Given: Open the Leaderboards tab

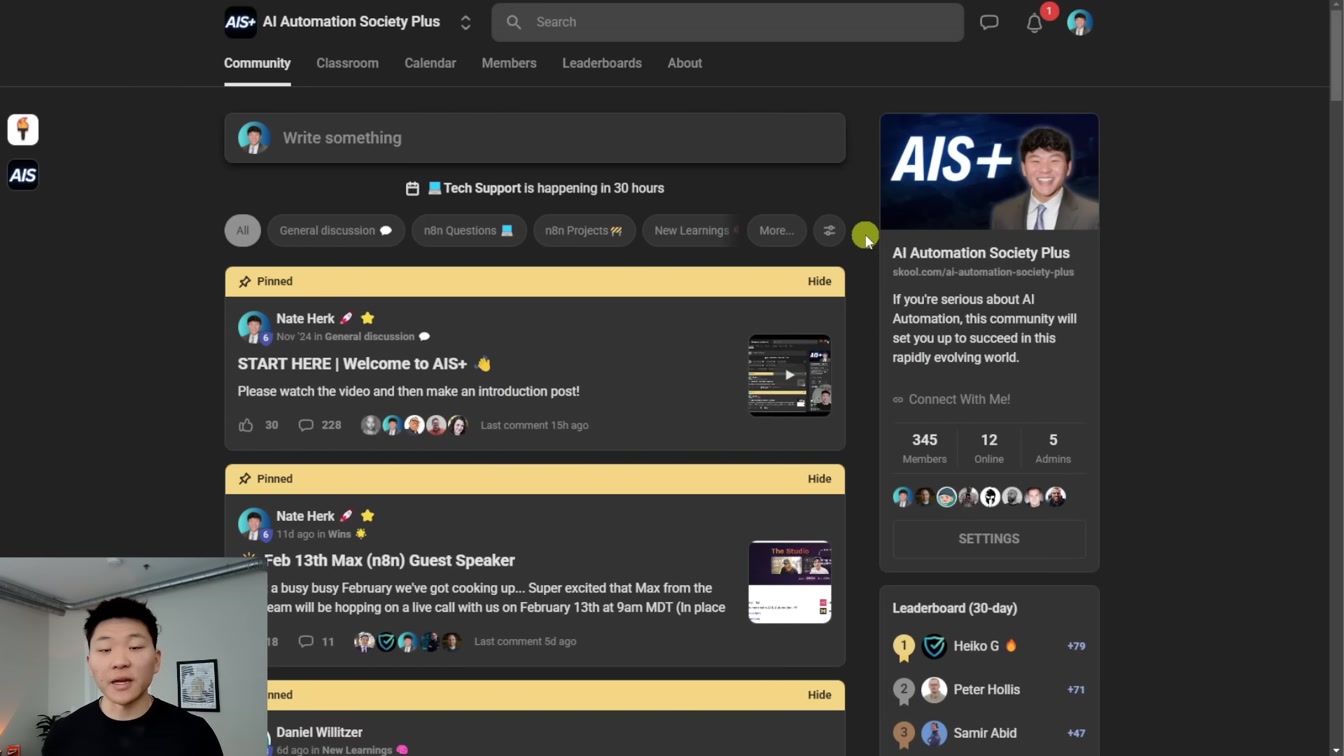Looking at the screenshot, I should (602, 63).
